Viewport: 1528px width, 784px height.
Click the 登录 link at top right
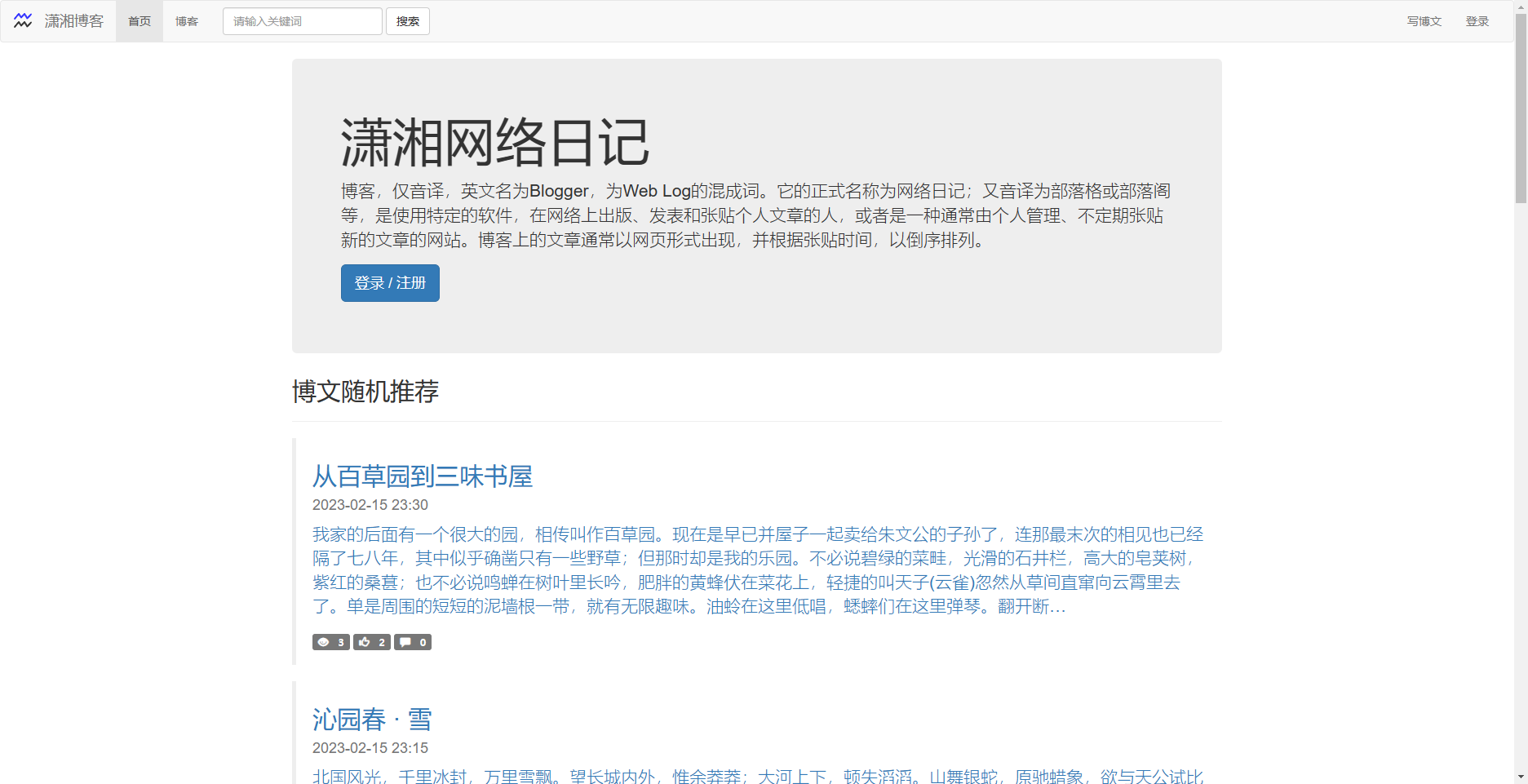click(1477, 21)
